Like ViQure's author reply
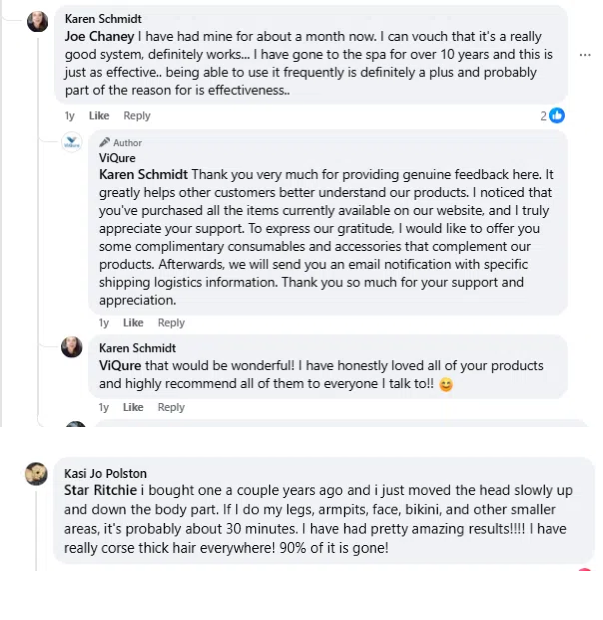 click(133, 323)
